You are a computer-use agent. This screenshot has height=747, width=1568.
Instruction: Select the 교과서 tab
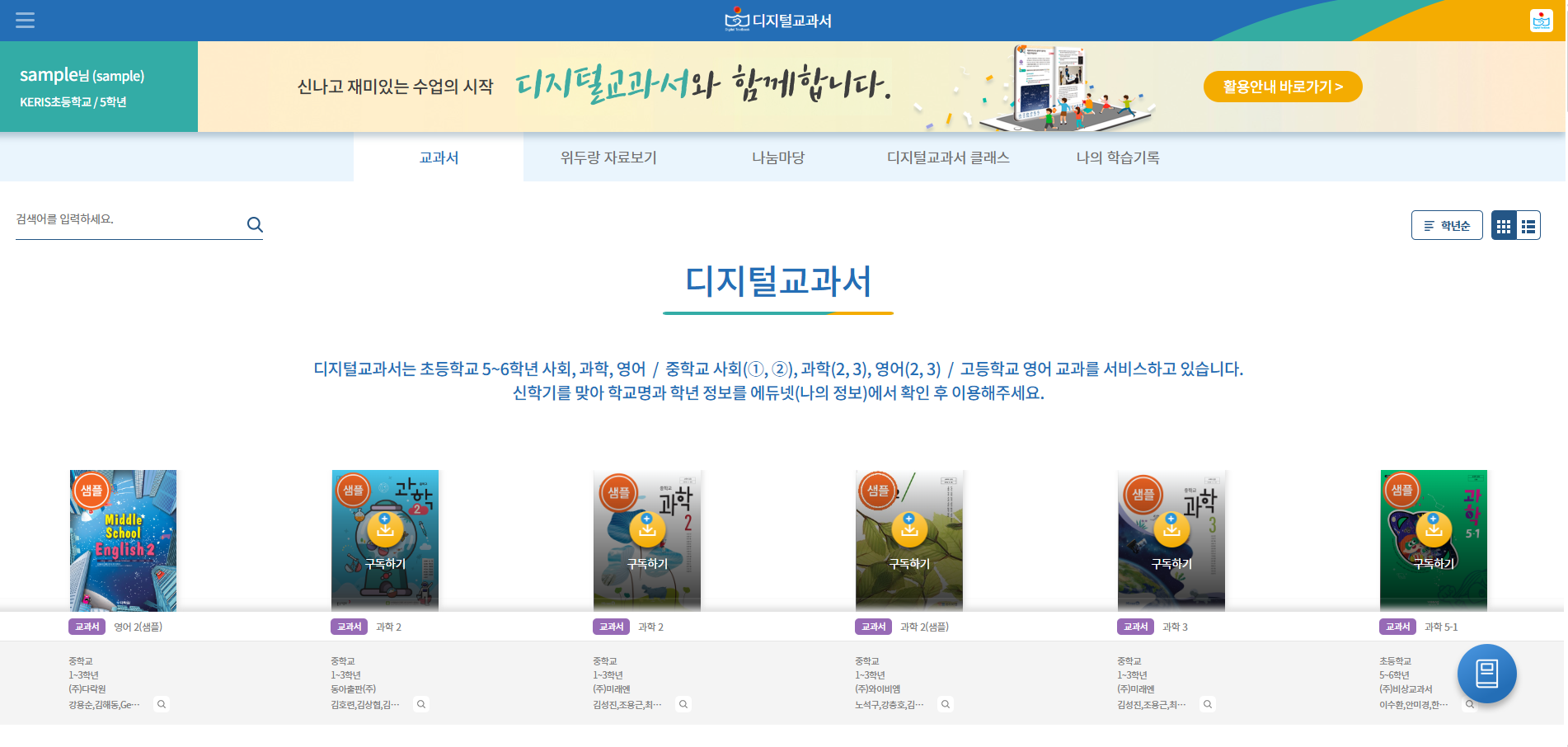point(439,157)
